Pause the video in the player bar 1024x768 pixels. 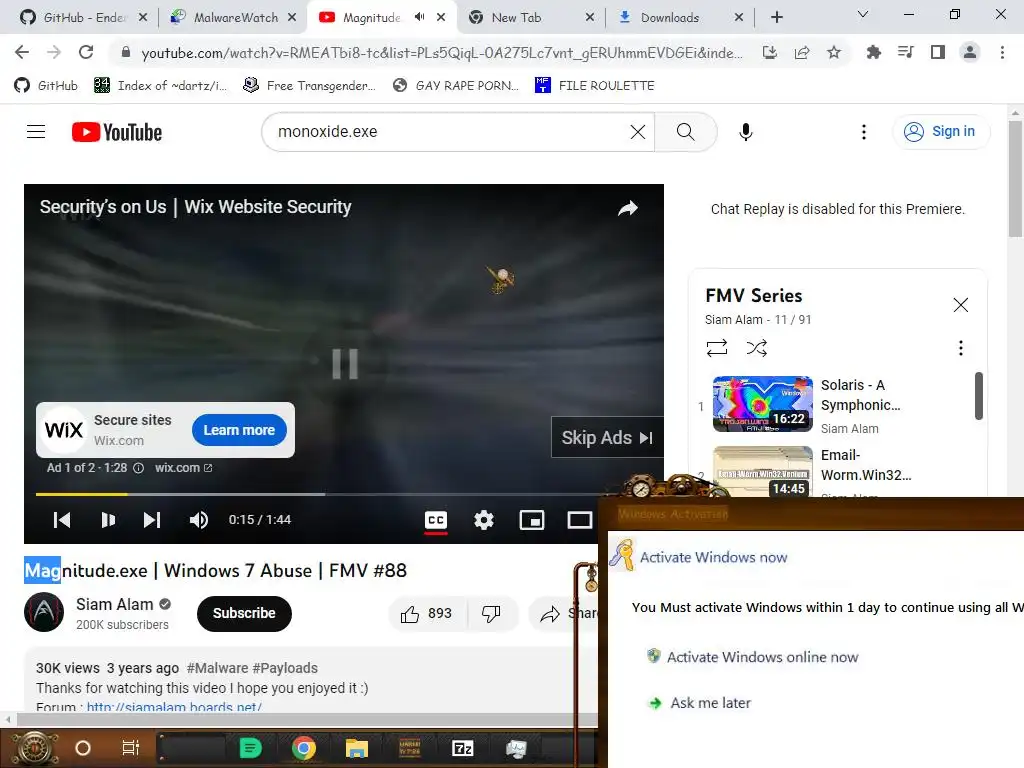(x=108, y=520)
